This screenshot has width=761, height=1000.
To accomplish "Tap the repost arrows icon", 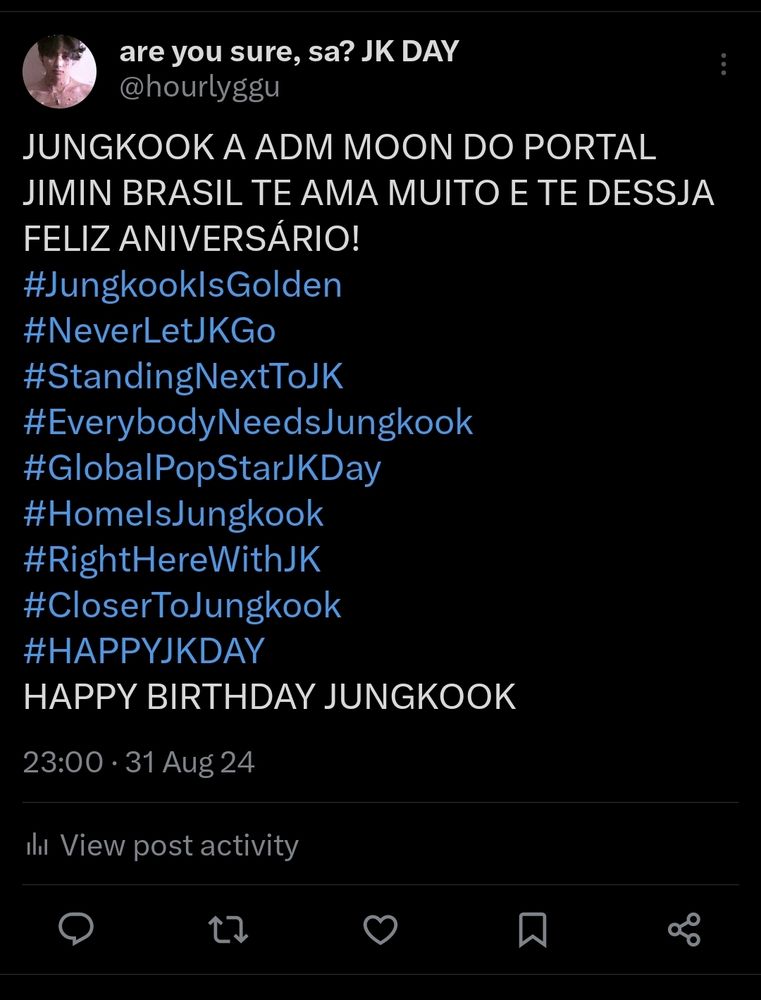I will point(228,929).
